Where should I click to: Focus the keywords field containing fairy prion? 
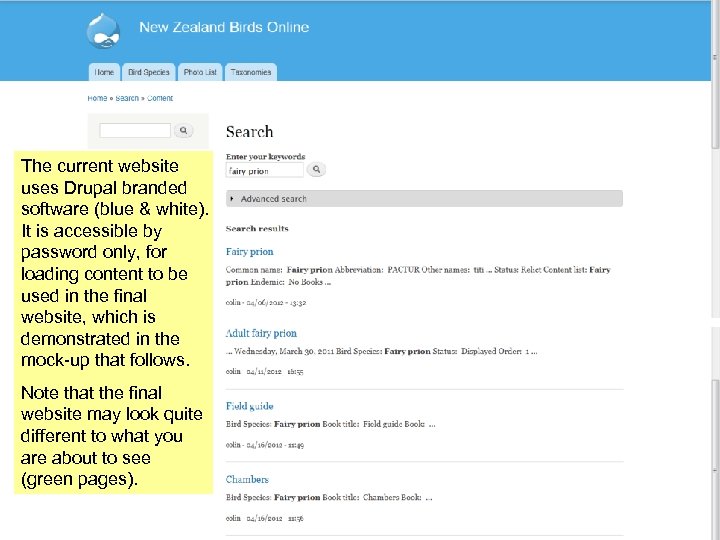264,170
